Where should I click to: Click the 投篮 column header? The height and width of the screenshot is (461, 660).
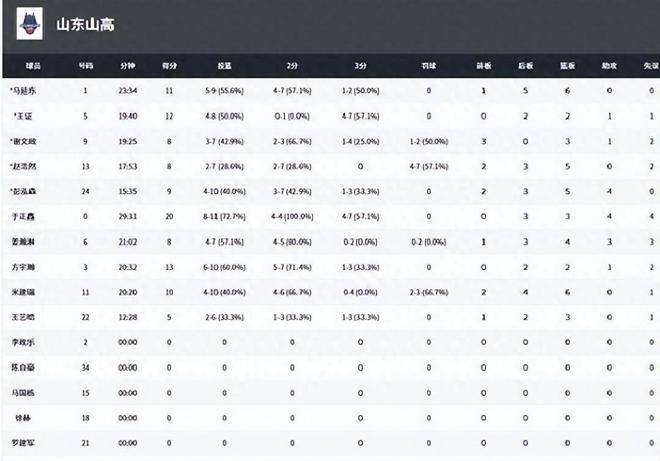pyautogui.click(x=224, y=65)
